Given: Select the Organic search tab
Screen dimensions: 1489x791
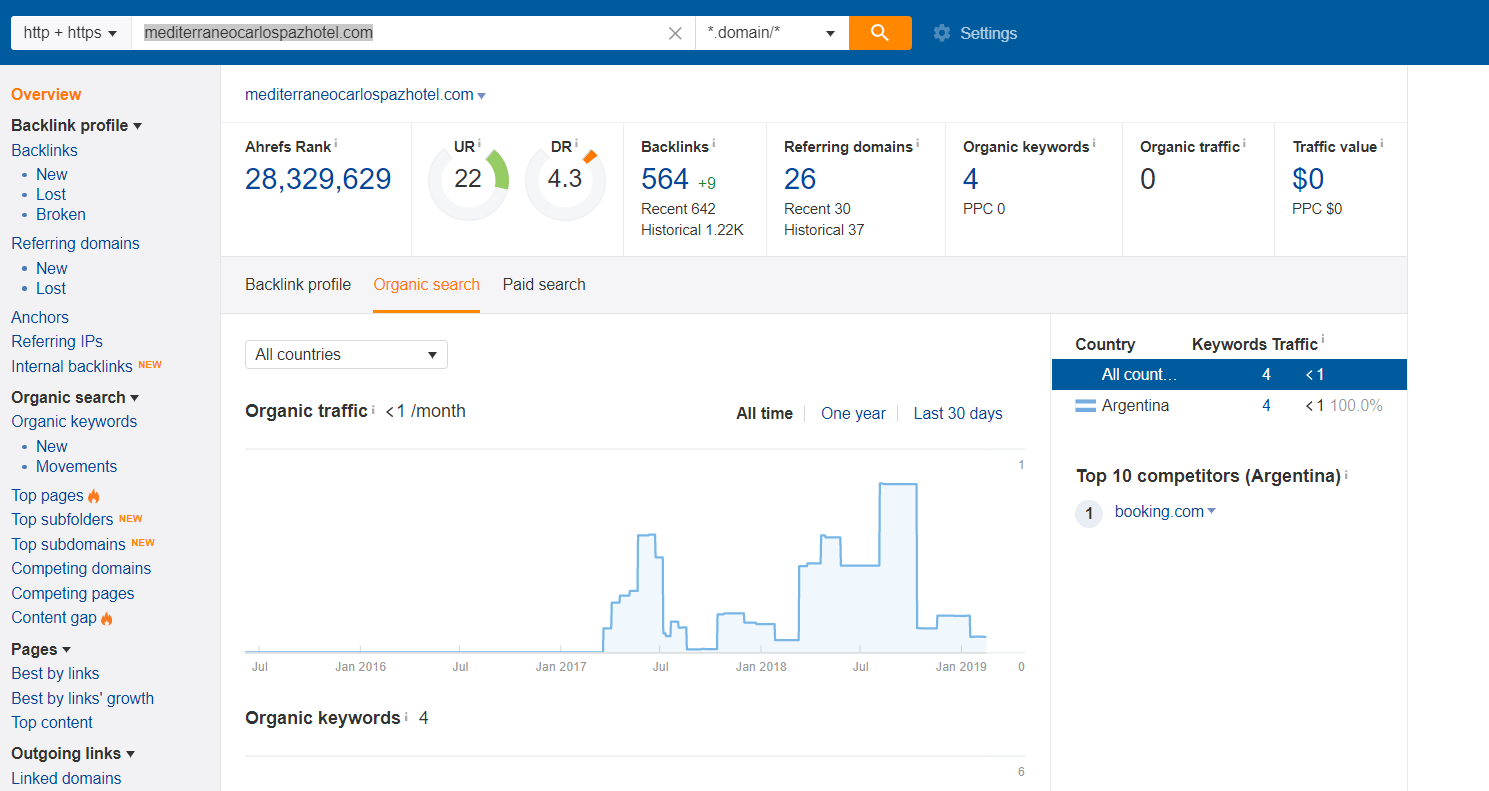Looking at the screenshot, I should coord(427,285).
